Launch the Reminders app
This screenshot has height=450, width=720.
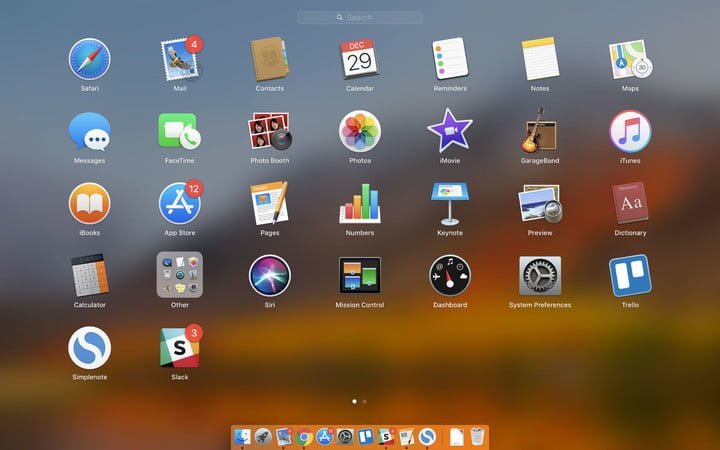[x=450, y=59]
